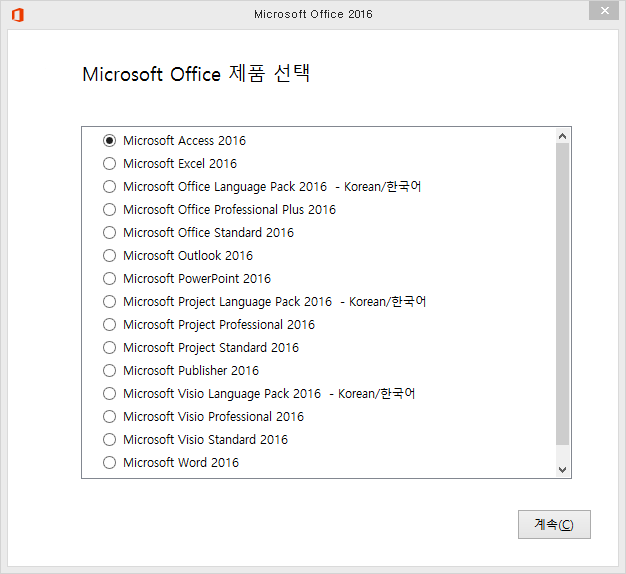Select the Microsoft Word 2016 radio button
The height and width of the screenshot is (574, 626).
[x=109, y=463]
